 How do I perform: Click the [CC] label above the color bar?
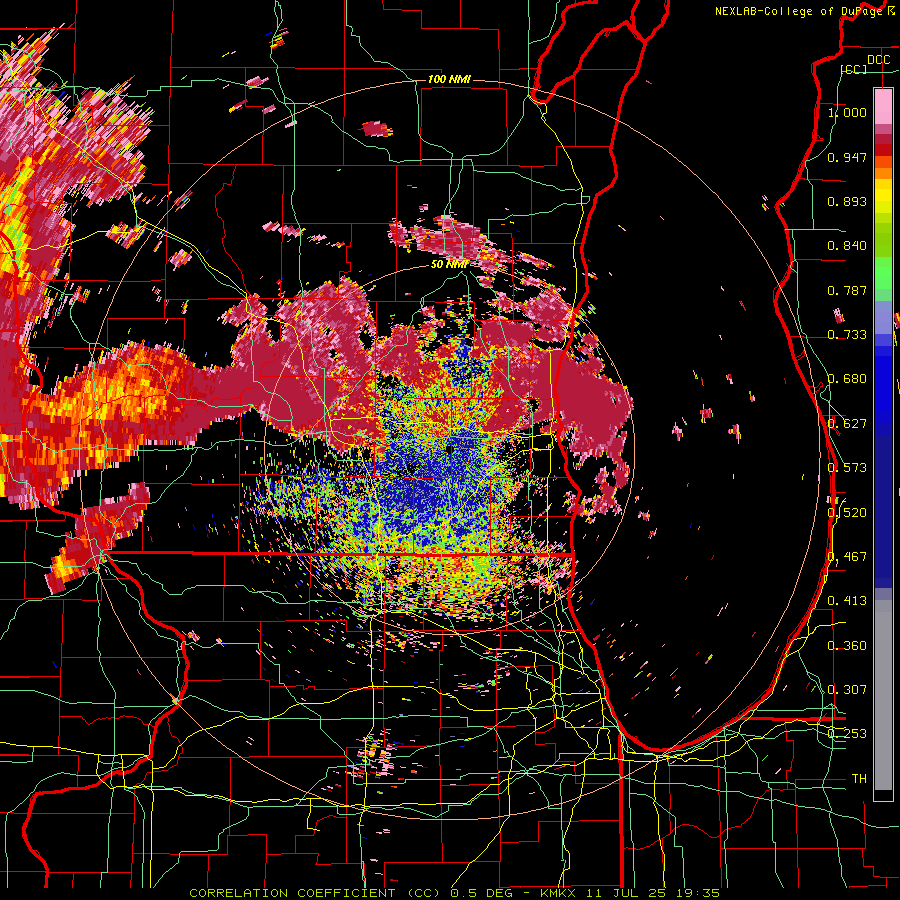click(854, 69)
